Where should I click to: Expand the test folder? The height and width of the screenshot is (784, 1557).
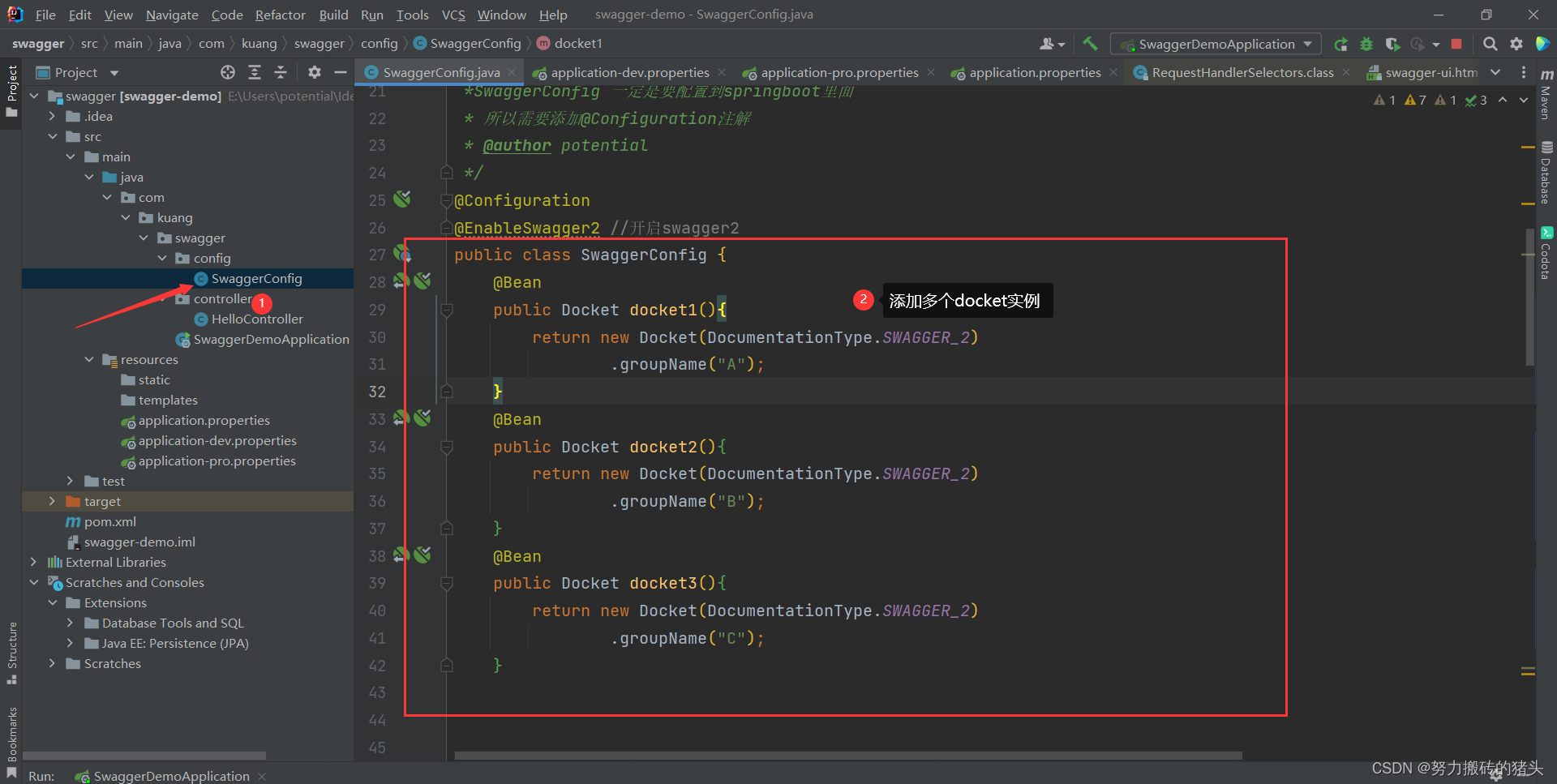coord(71,481)
